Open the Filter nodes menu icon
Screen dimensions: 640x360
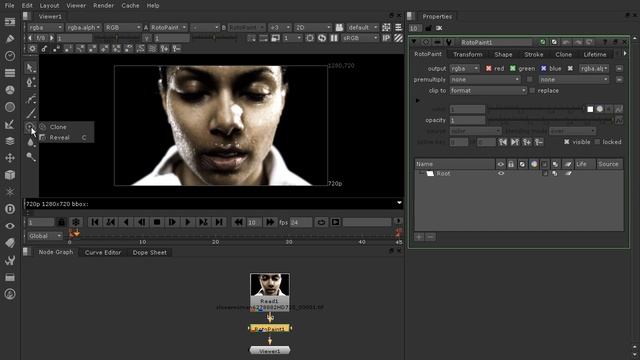click(10, 107)
